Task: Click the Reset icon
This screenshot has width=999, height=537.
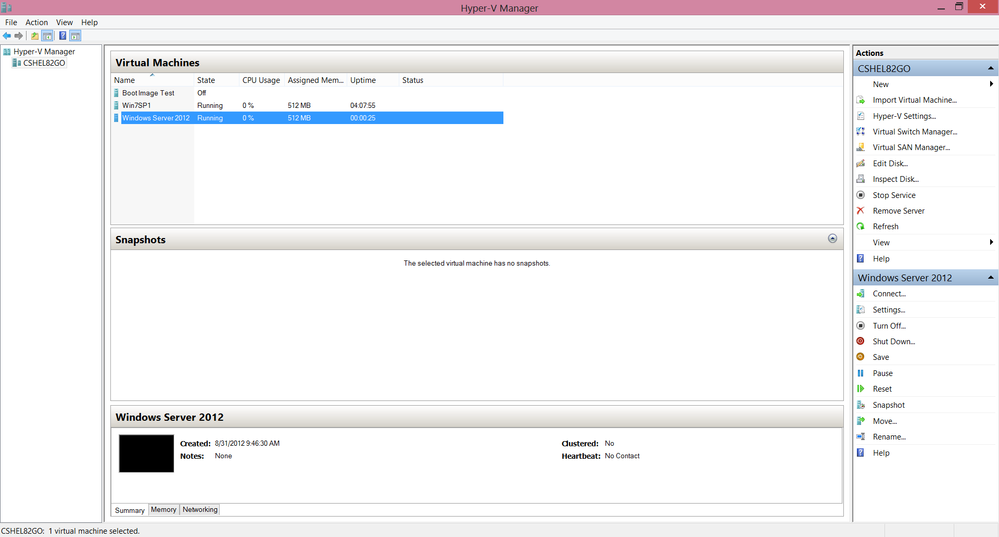Action: pos(861,389)
